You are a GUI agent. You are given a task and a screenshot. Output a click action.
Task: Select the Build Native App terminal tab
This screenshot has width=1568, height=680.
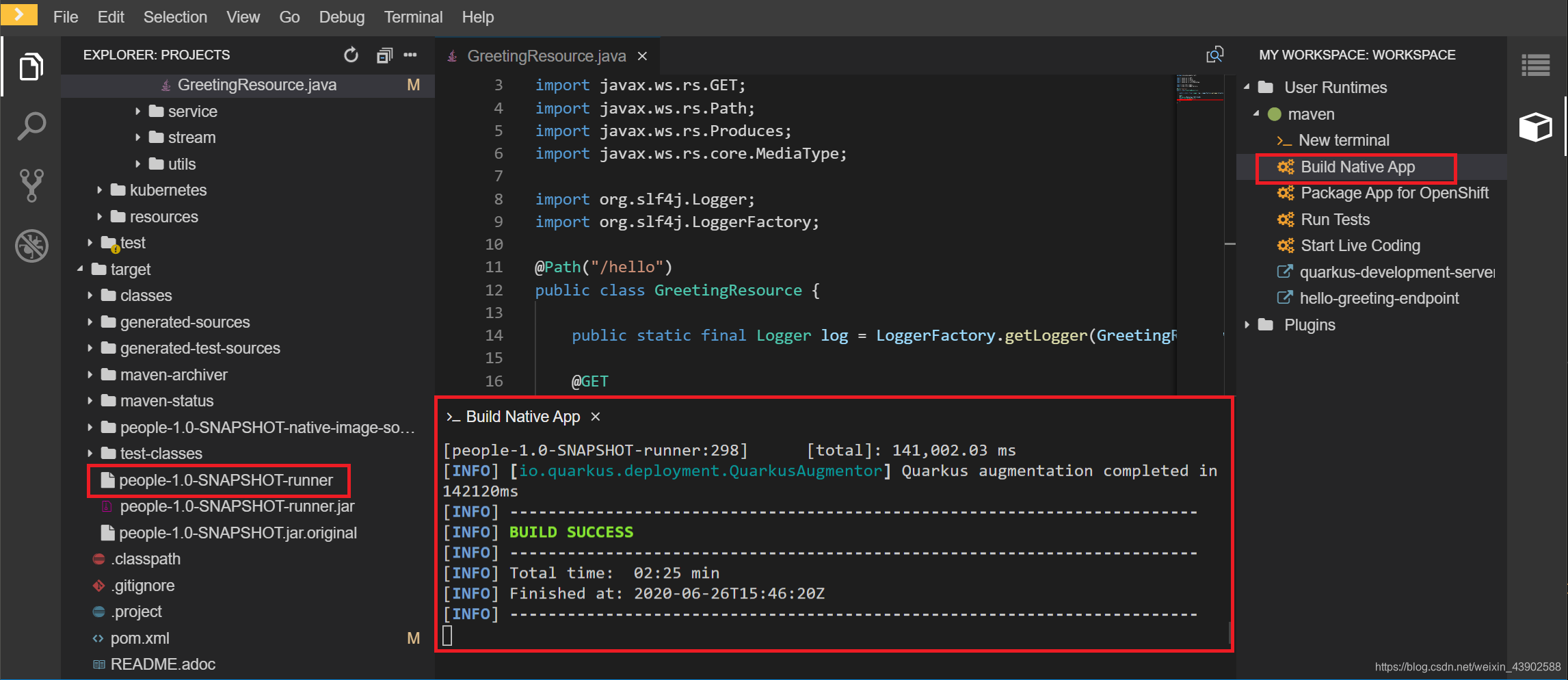(x=522, y=417)
